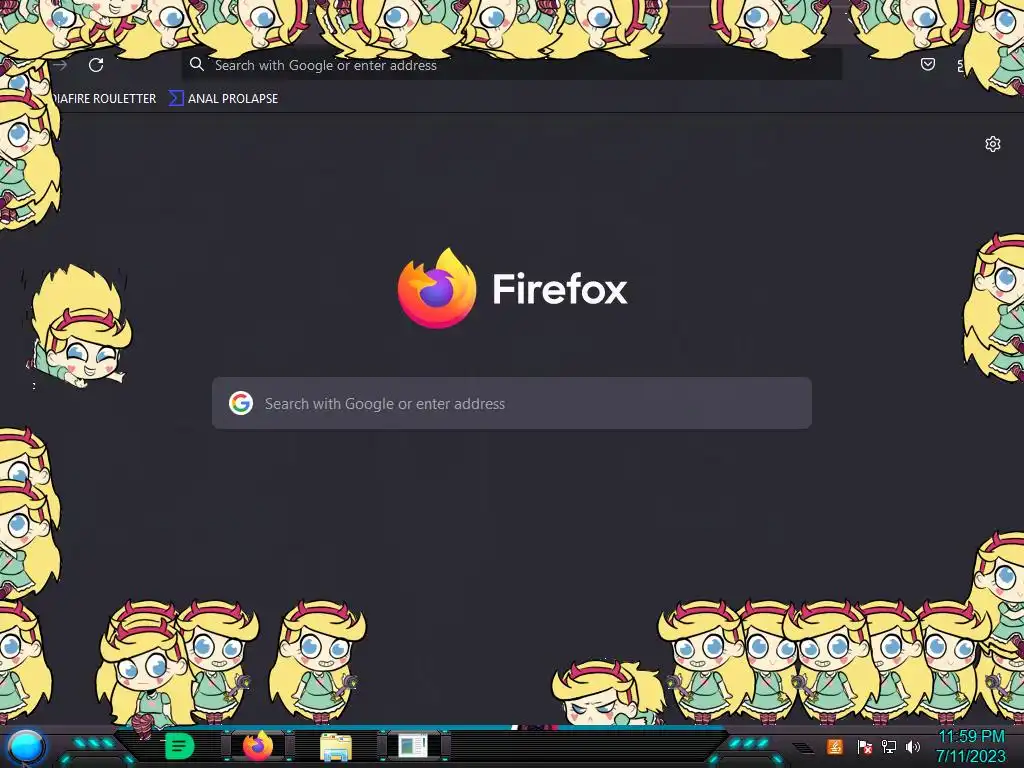Open the green pinned app on taskbar
Image resolution: width=1024 pixels, height=768 pixels.
tap(179, 746)
